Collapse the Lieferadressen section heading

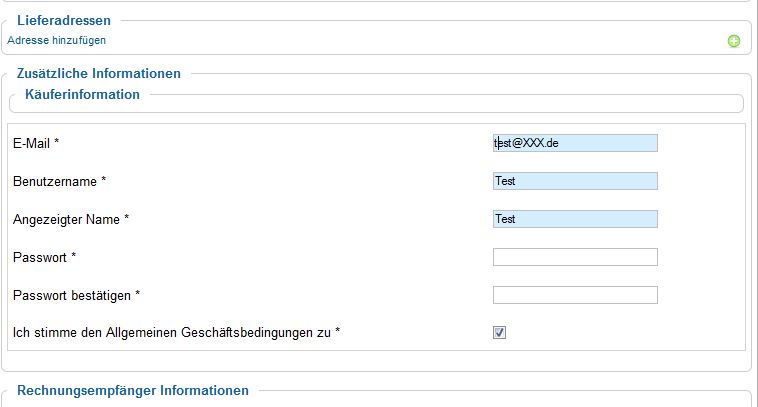tap(64, 20)
